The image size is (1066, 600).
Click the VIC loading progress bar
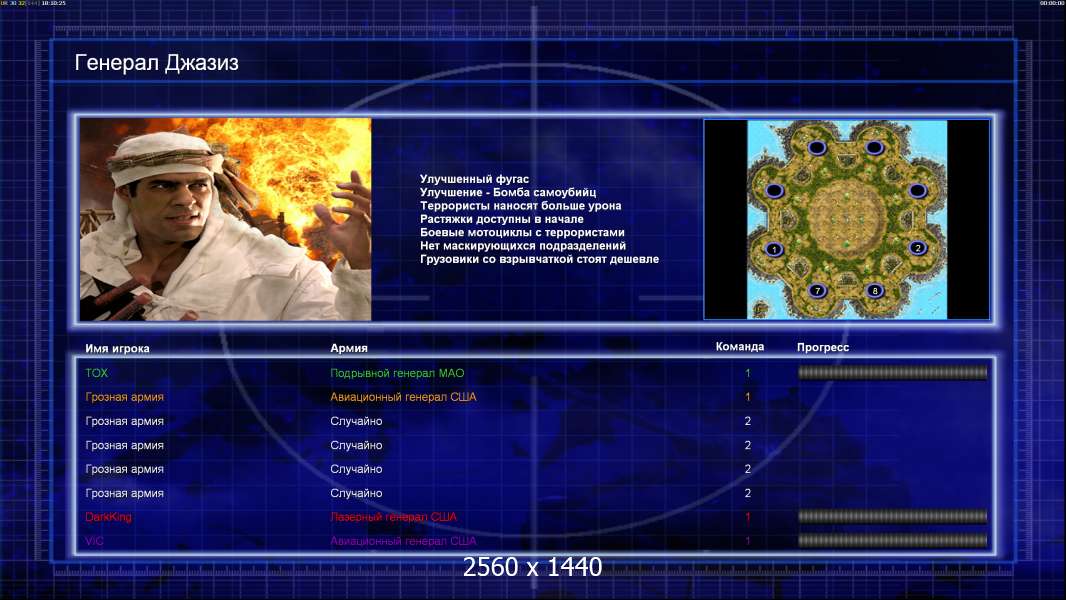pos(892,541)
